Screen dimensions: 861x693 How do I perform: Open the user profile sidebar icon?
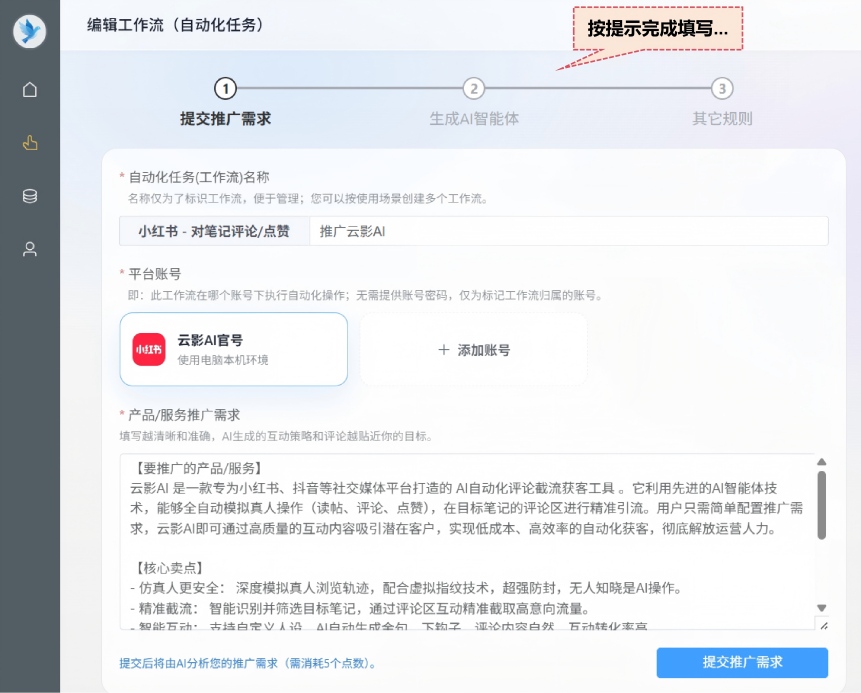[30, 249]
